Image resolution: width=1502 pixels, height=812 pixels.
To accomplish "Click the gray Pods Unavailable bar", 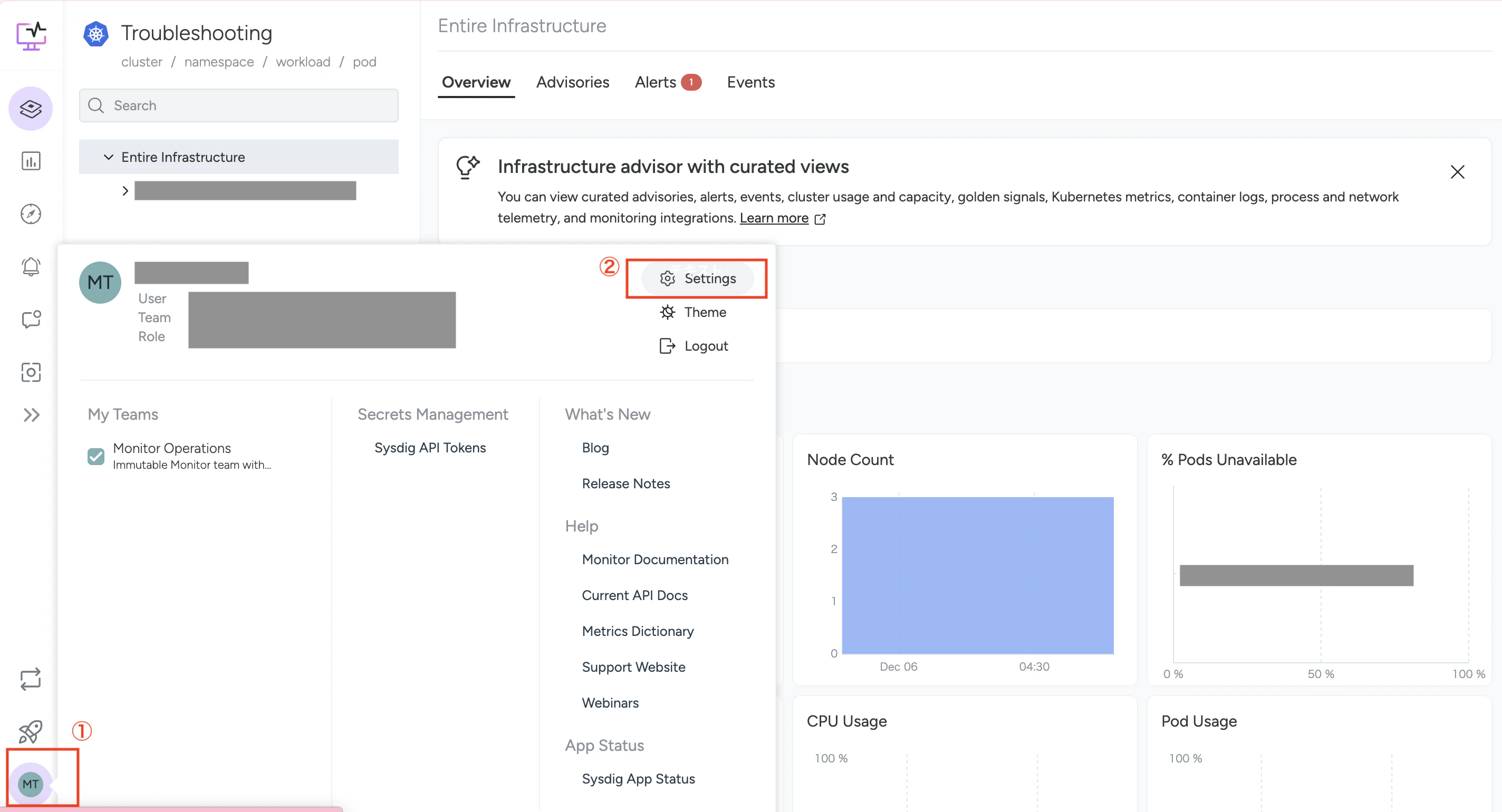I will point(1296,575).
